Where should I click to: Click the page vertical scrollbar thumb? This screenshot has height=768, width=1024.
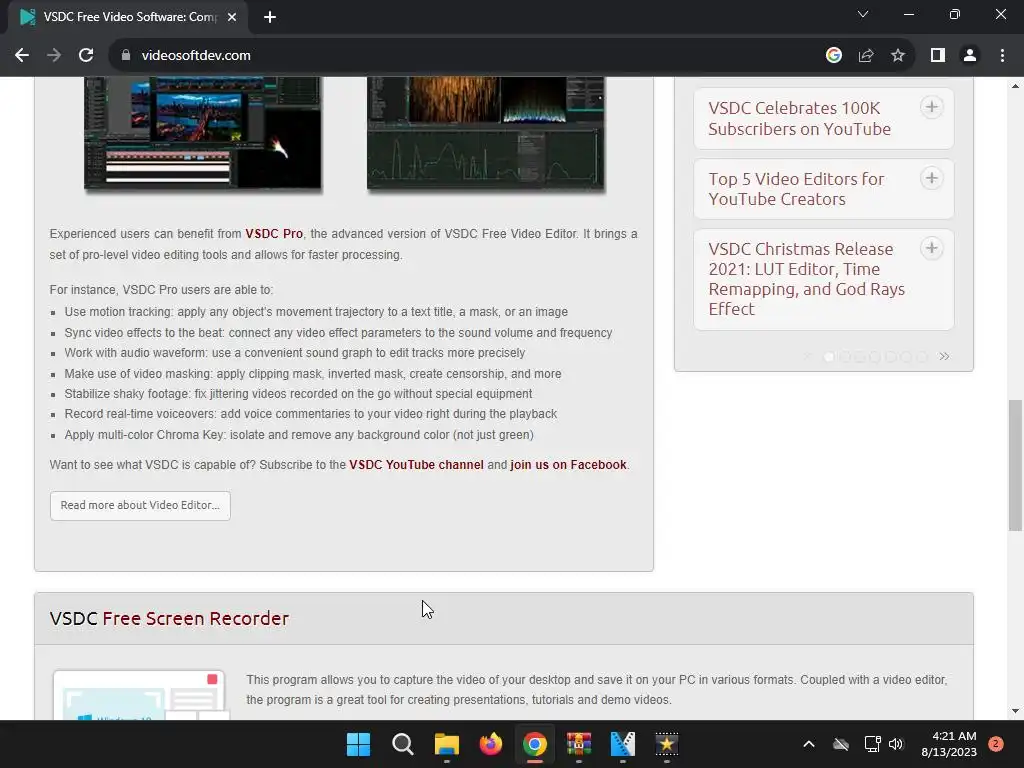pyautogui.click(x=1015, y=465)
